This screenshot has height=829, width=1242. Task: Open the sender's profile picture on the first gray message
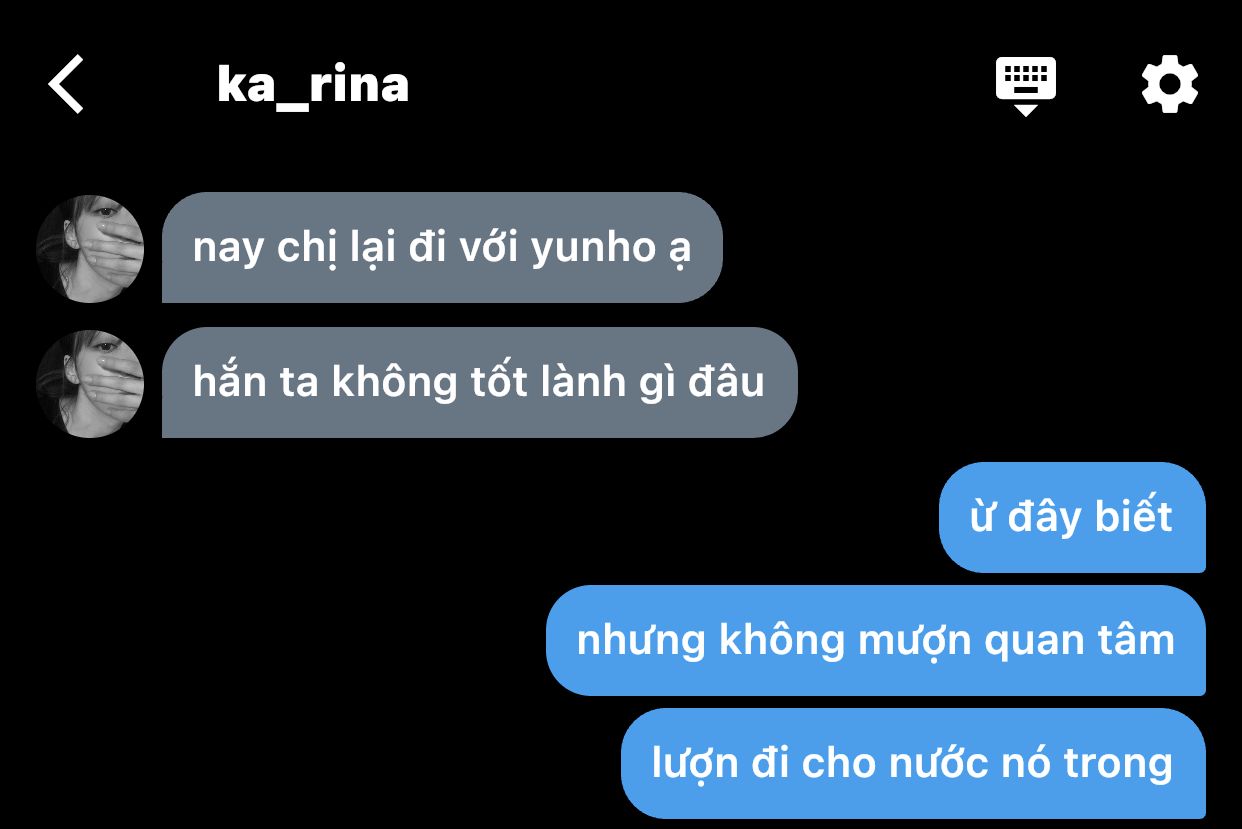click(x=90, y=249)
